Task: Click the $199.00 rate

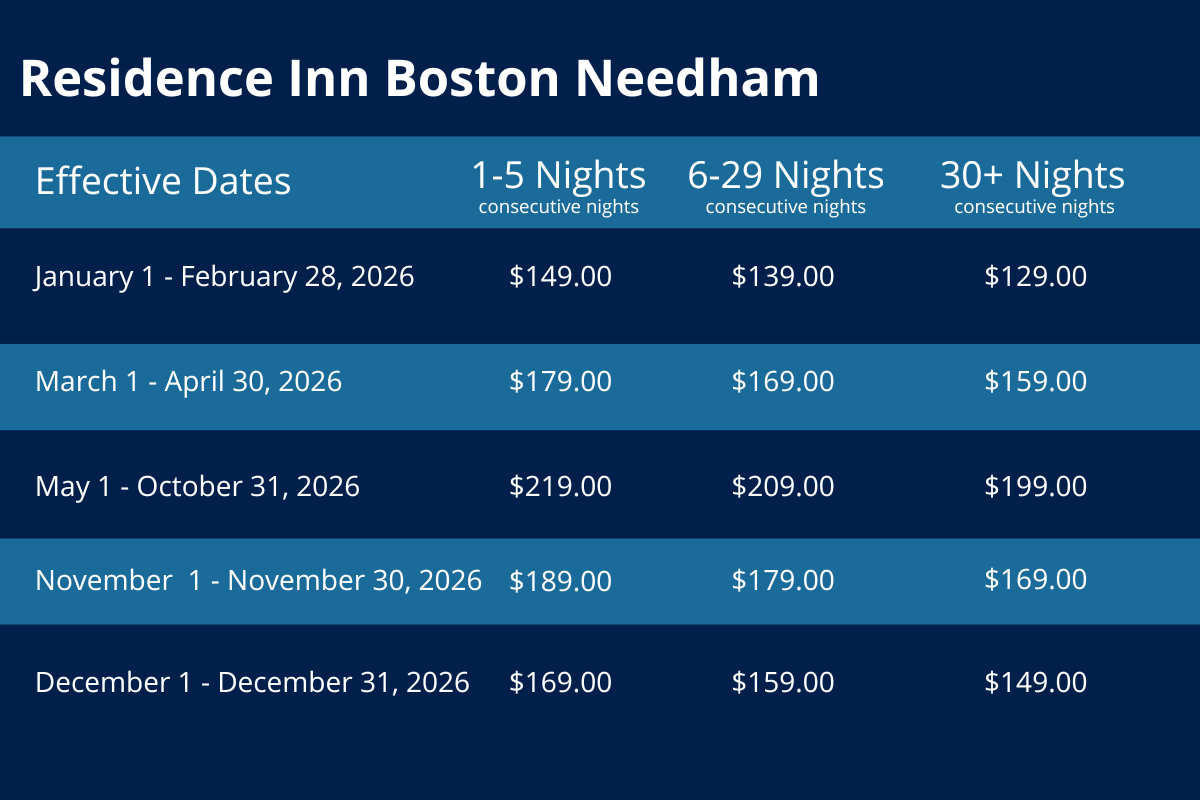Action: [1035, 487]
